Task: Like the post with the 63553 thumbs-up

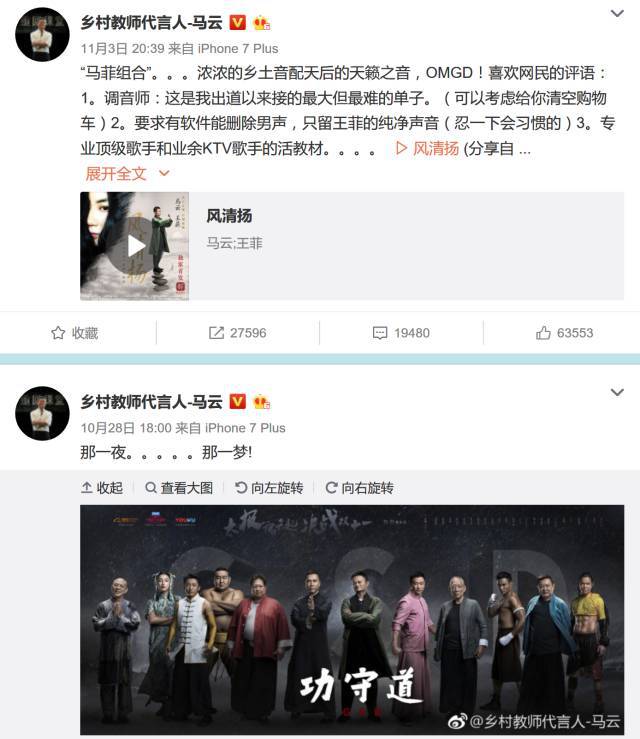Action: click(543, 333)
